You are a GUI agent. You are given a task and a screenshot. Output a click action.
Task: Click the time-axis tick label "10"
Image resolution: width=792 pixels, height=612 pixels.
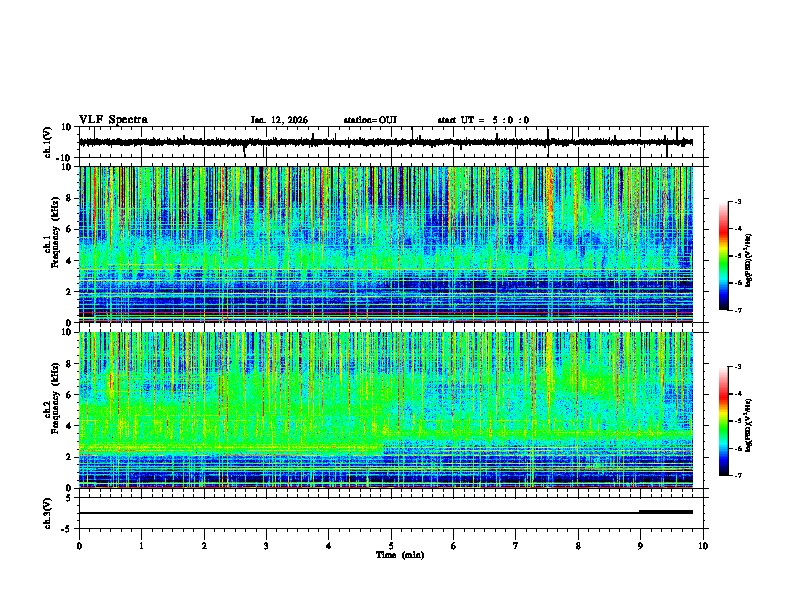[703, 546]
